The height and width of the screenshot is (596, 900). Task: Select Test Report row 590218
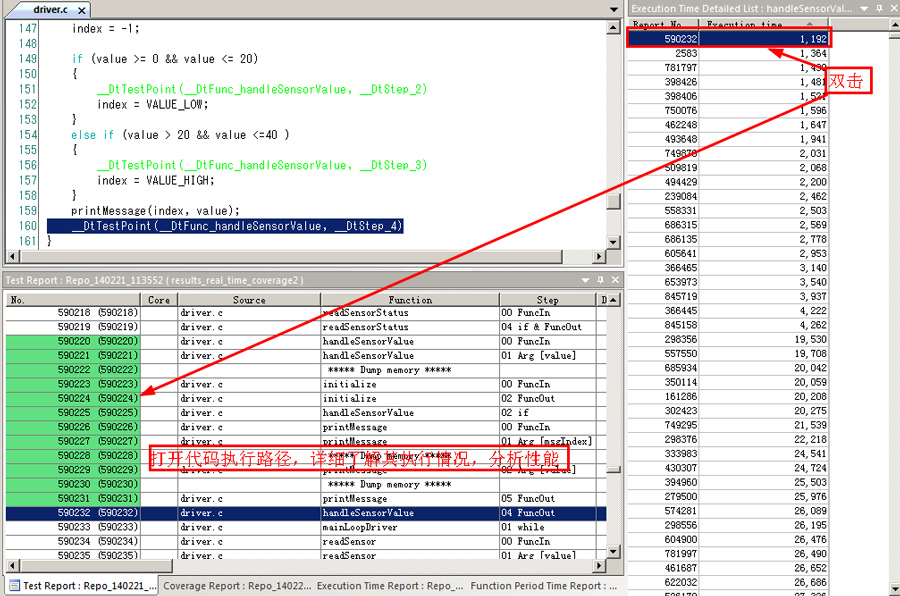pyautogui.click(x=306, y=313)
